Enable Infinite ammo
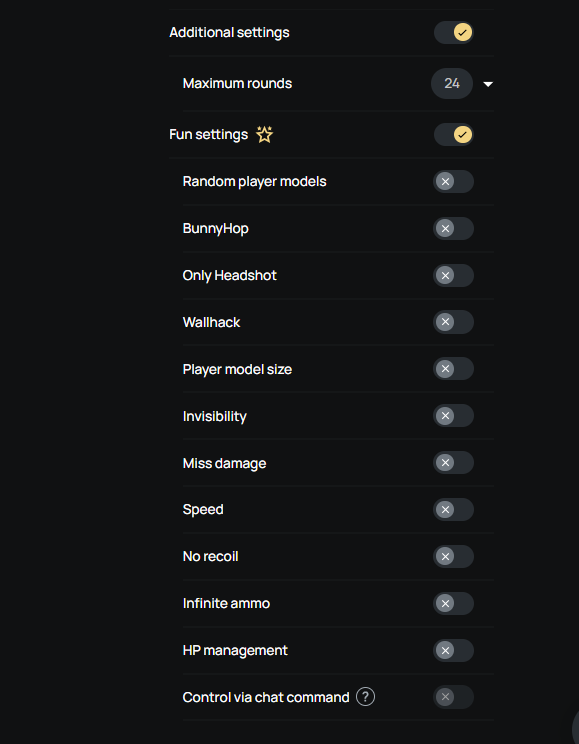The width and height of the screenshot is (579, 744). click(453, 603)
